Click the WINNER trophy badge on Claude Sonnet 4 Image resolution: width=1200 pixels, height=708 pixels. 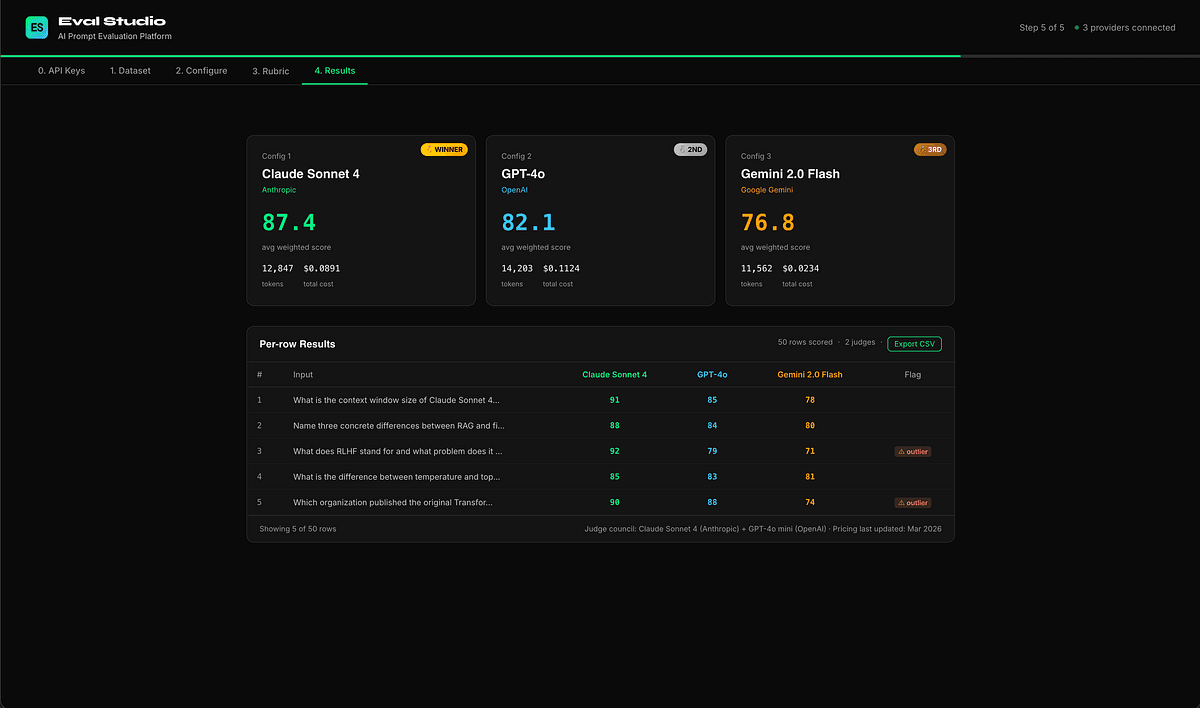pyautogui.click(x=444, y=148)
